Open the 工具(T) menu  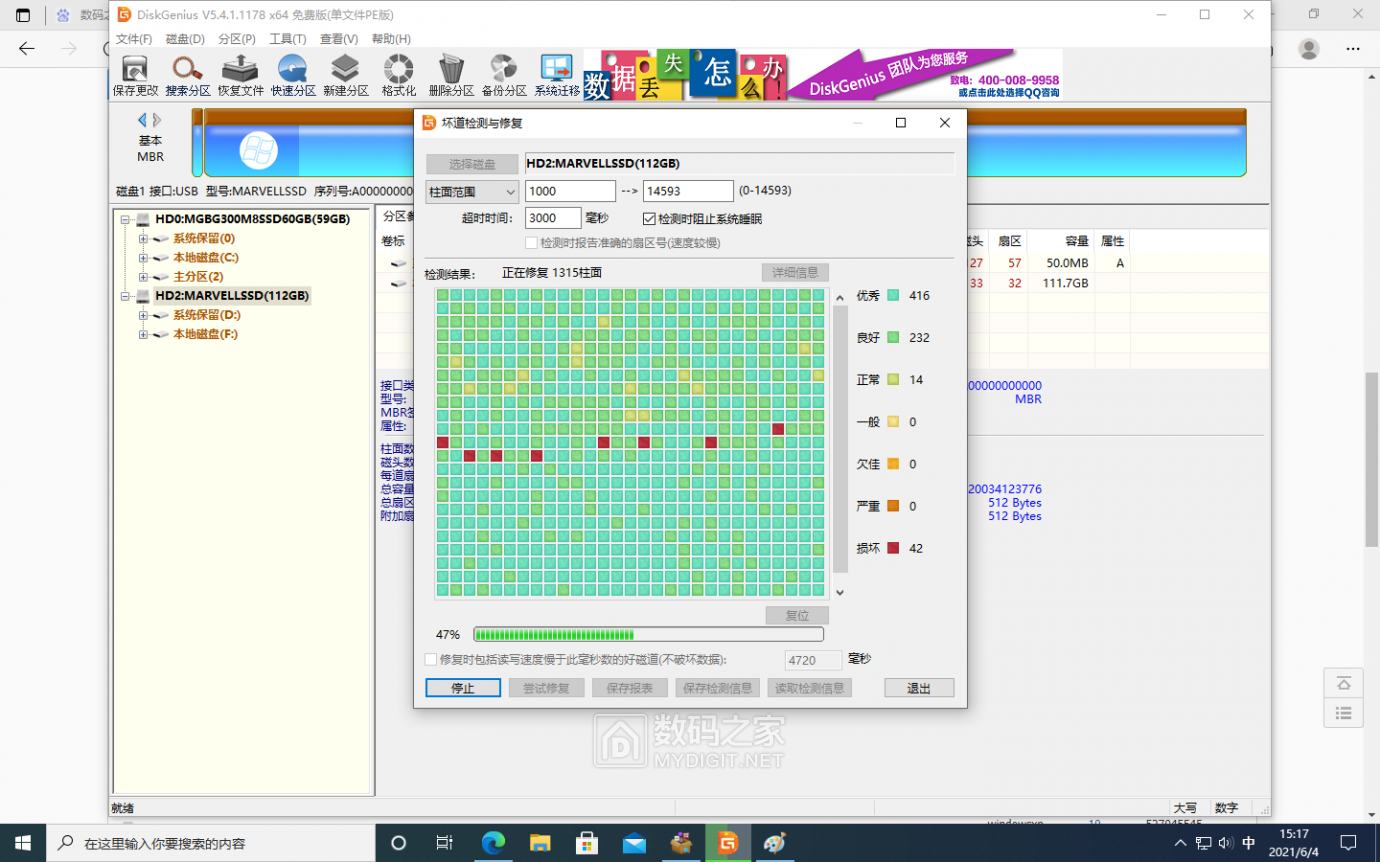coord(287,39)
